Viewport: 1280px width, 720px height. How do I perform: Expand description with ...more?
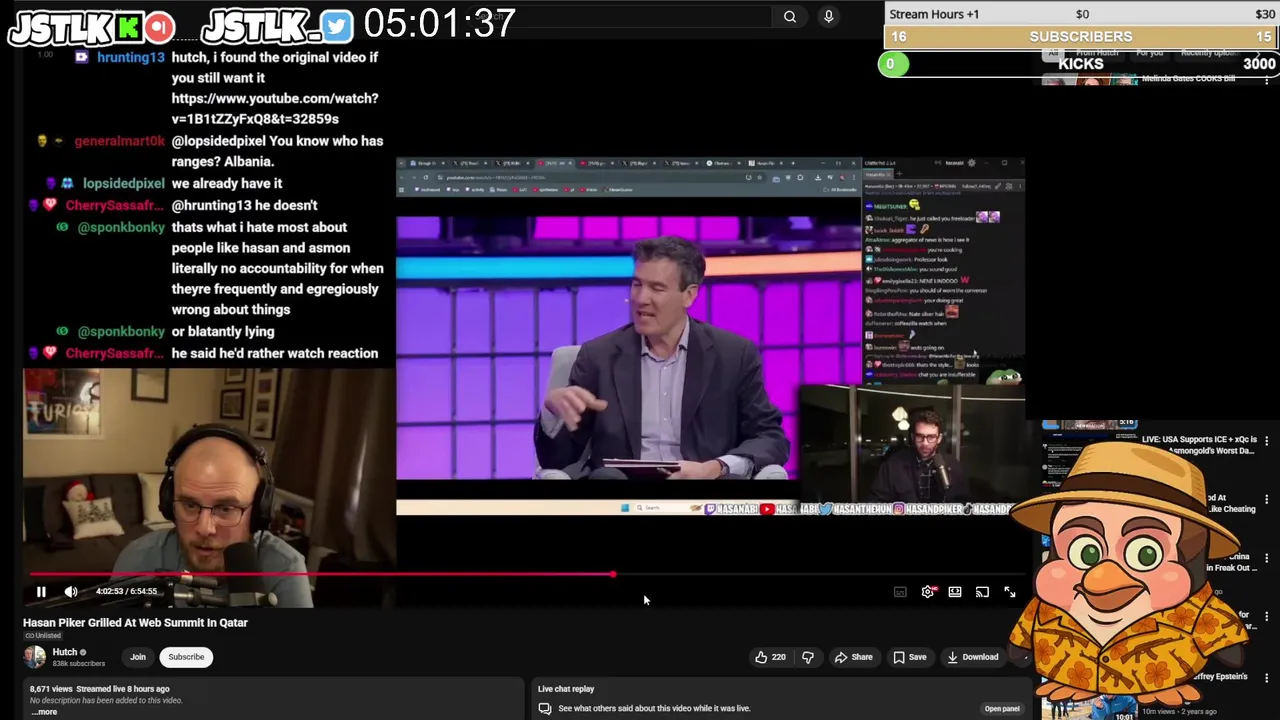point(44,711)
